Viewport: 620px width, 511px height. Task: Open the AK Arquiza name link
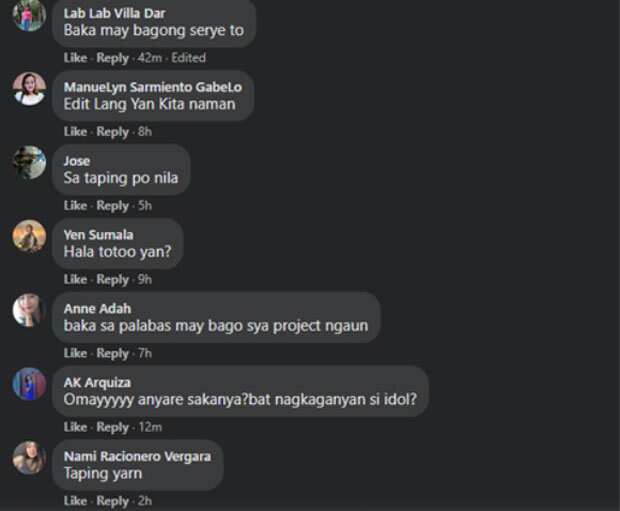pyautogui.click(x=97, y=382)
